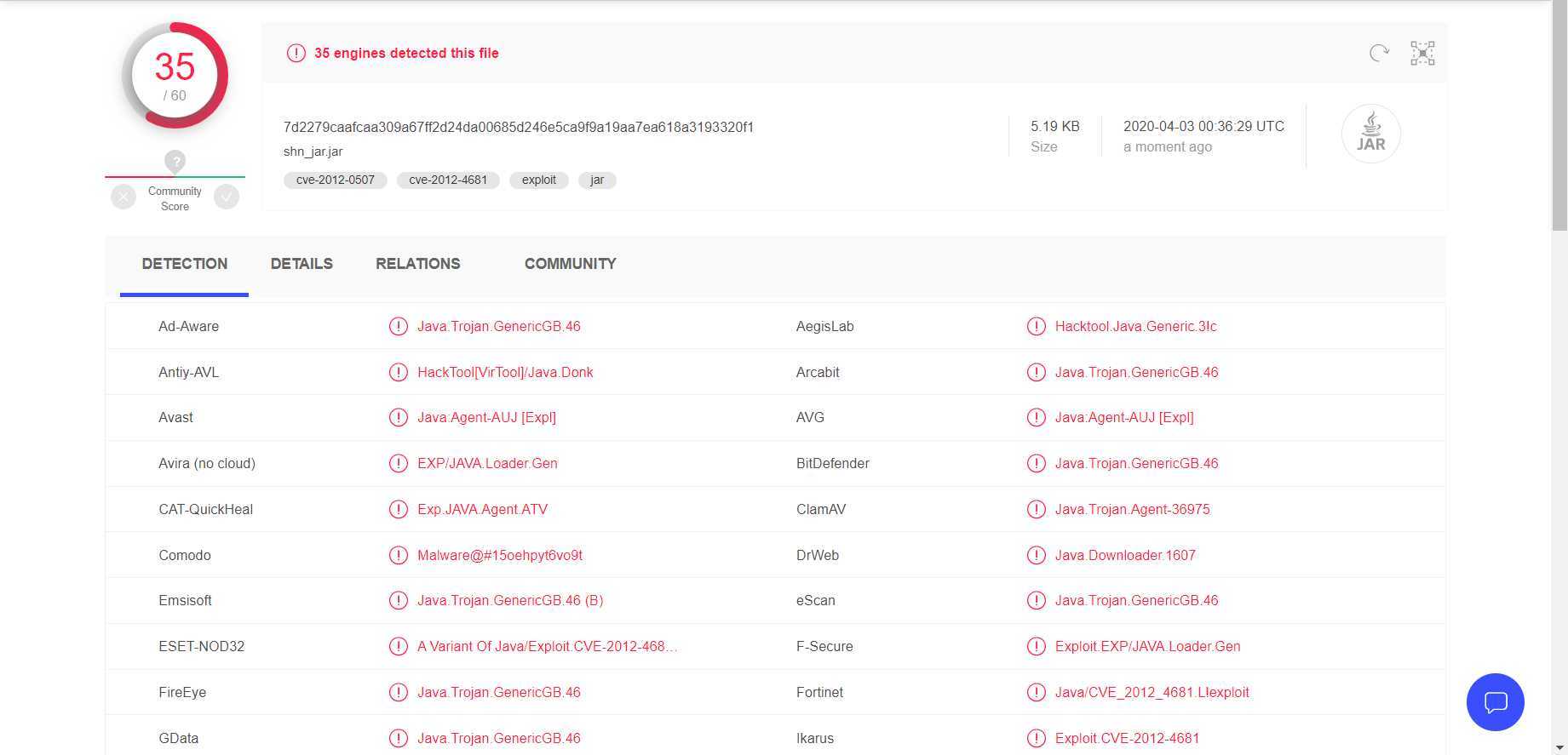Click the page vertical scrollbar thumb
Screen dimensions: 1568x755
[x=1559, y=115]
